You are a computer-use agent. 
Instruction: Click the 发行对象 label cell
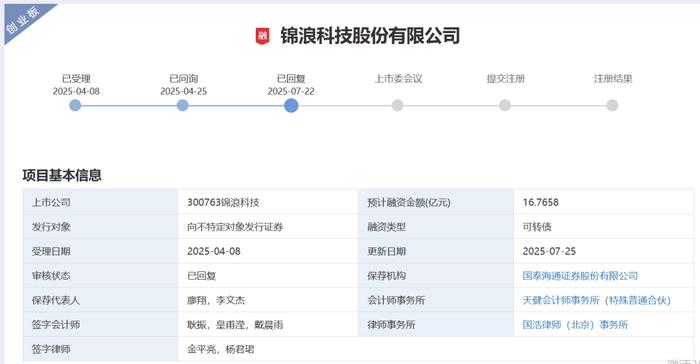point(100,227)
